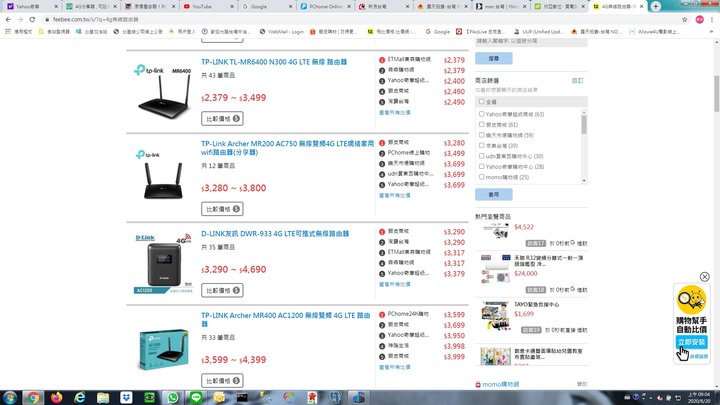The width and height of the screenshot is (720, 405).
Task: Click the blue install-now button in helper popup
Action: coord(692,342)
